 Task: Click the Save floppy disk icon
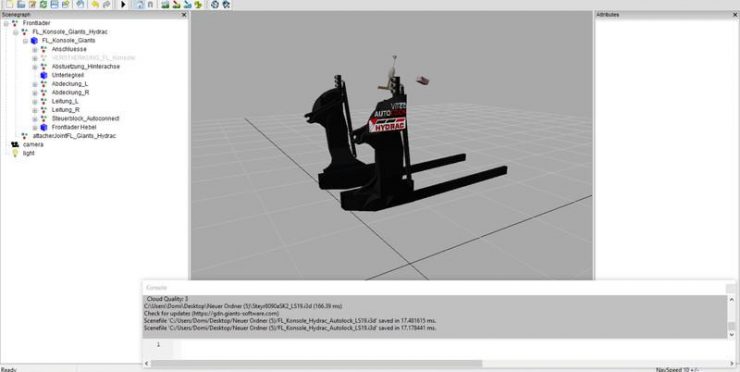(x=54, y=4)
